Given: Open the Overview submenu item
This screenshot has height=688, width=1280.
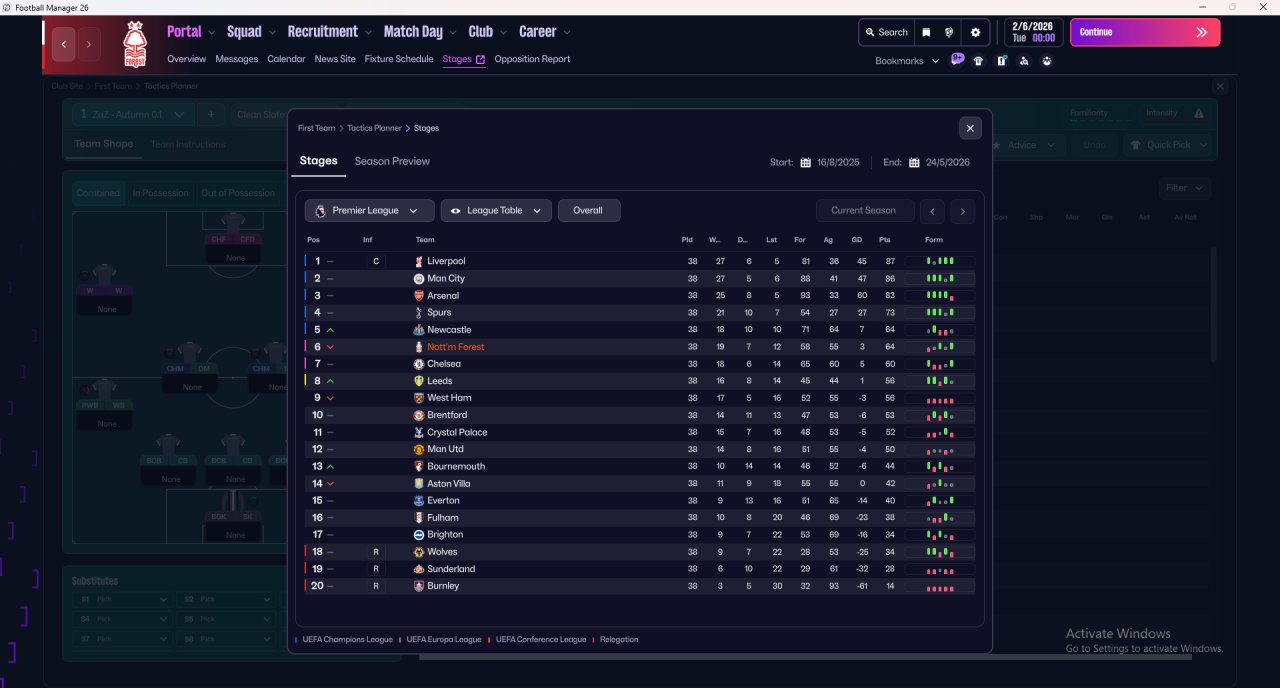Looking at the screenshot, I should [x=187, y=59].
